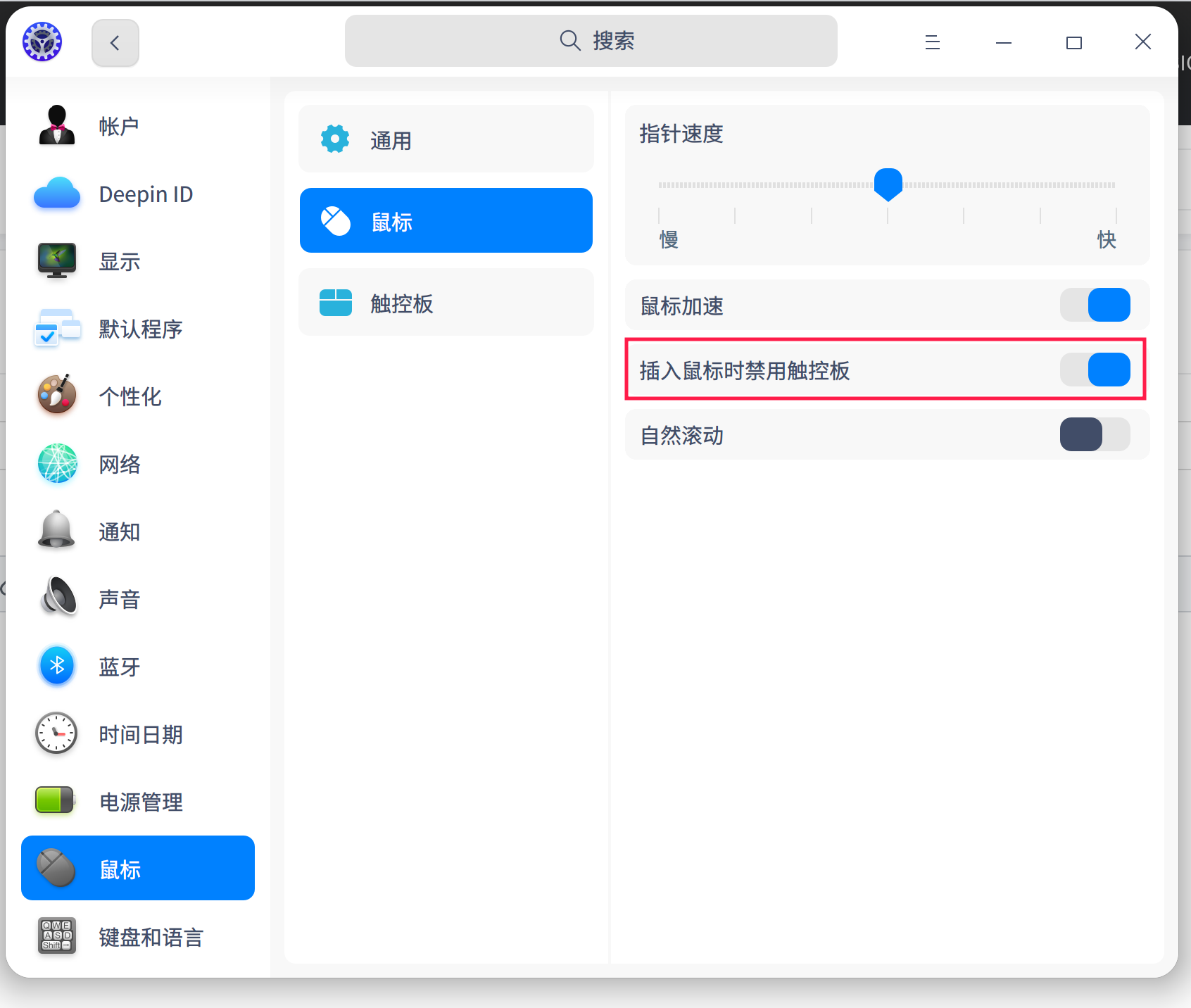
Task: Open the 蓝牙 Bluetooth icon
Action: (x=57, y=666)
